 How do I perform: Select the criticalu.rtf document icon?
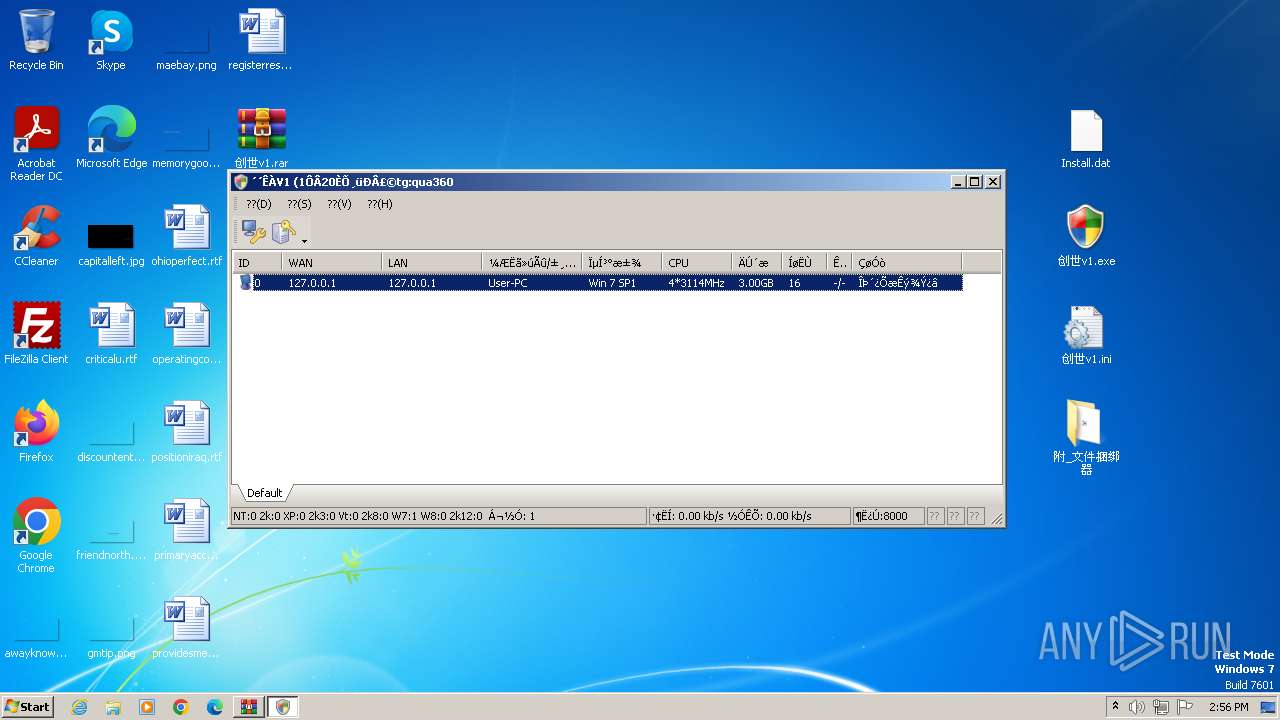(x=111, y=334)
